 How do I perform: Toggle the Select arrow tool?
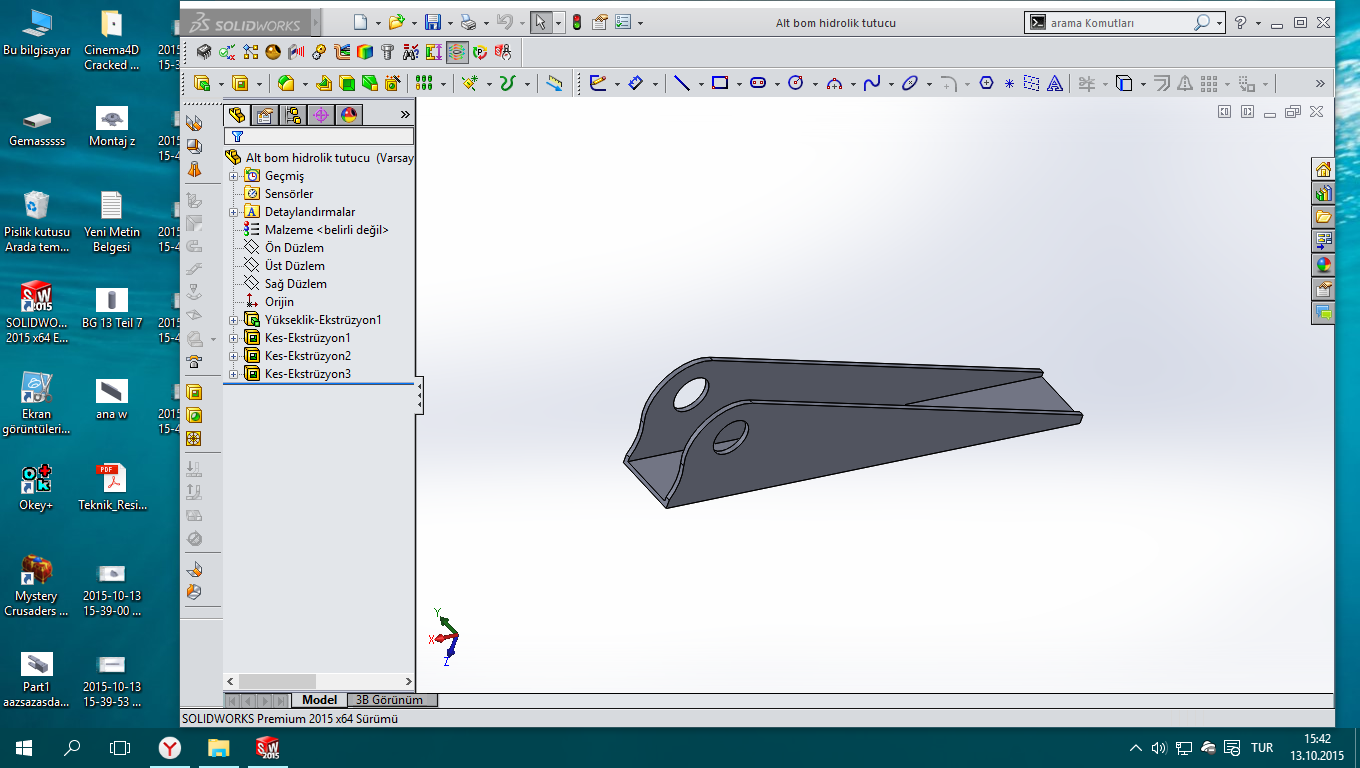[540, 22]
